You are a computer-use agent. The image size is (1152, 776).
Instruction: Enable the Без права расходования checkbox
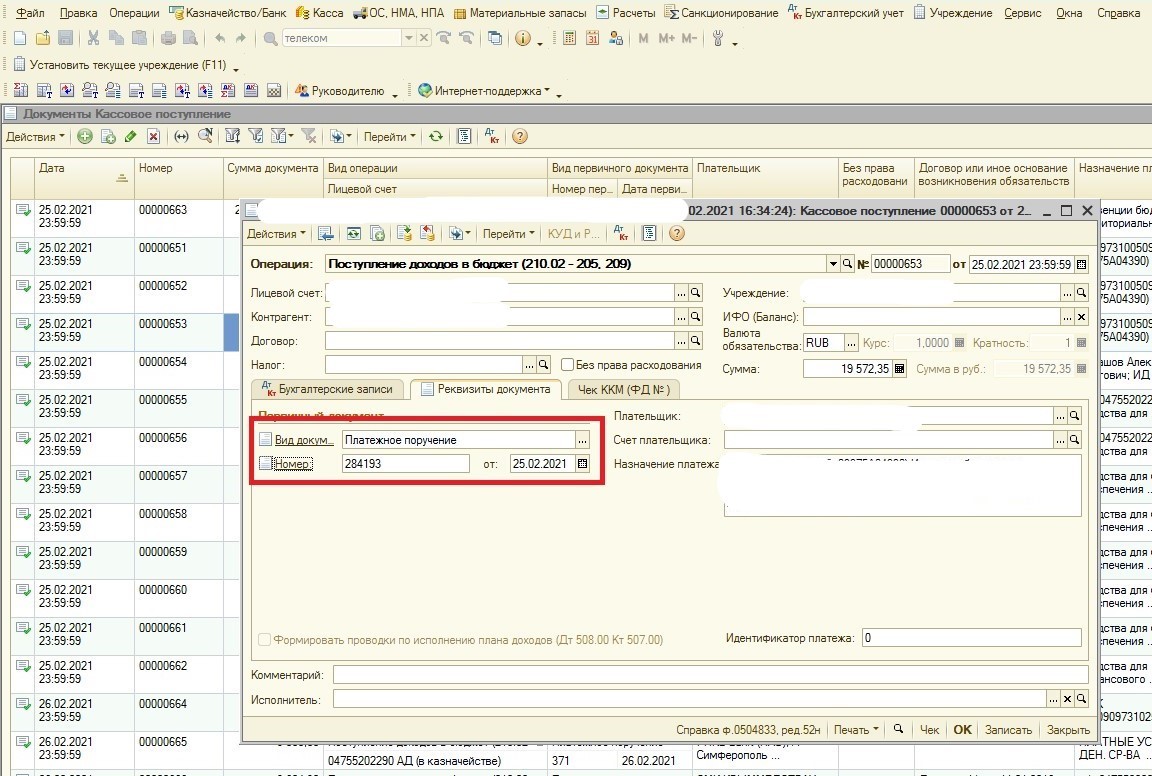(568, 365)
